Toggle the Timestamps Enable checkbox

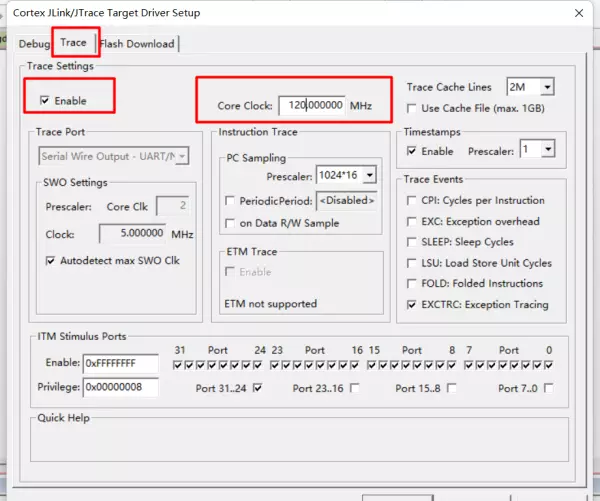411,151
